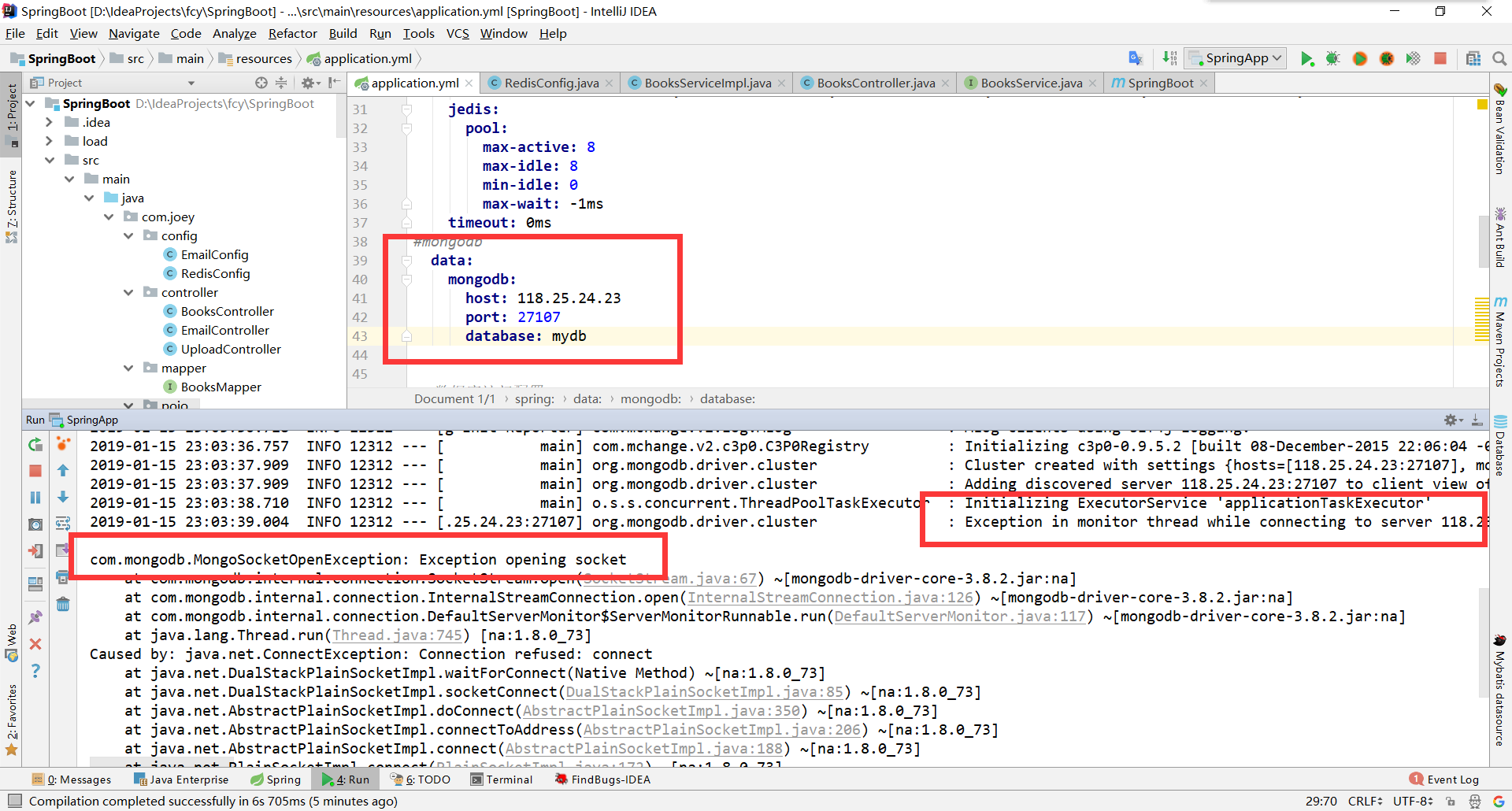
Task: Collapse the controller package
Action: 128,292
